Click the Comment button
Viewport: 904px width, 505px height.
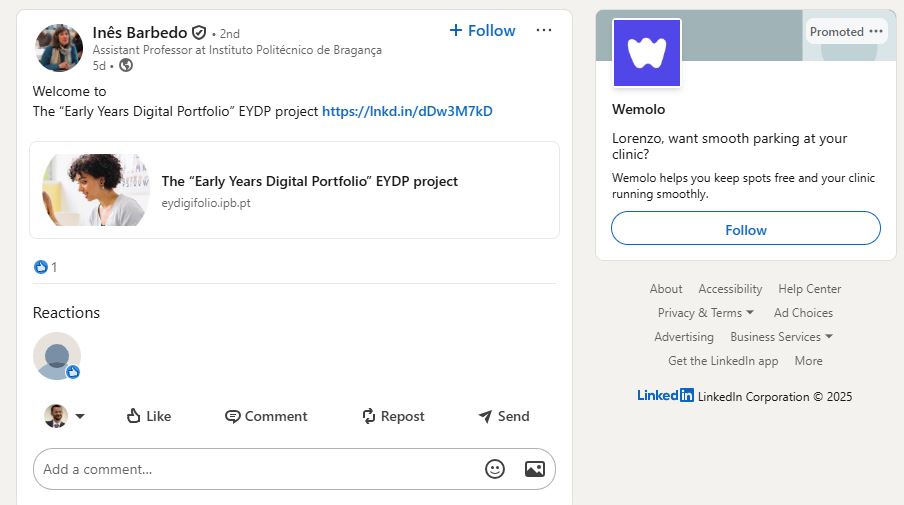coord(266,416)
